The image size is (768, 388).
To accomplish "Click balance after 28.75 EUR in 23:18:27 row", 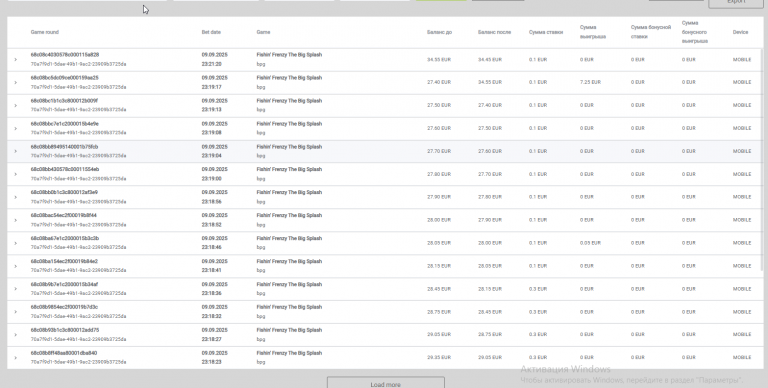I will coord(489,335).
